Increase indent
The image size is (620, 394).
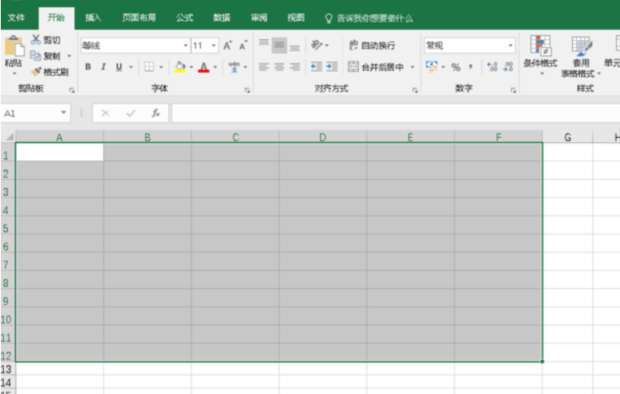(x=331, y=67)
